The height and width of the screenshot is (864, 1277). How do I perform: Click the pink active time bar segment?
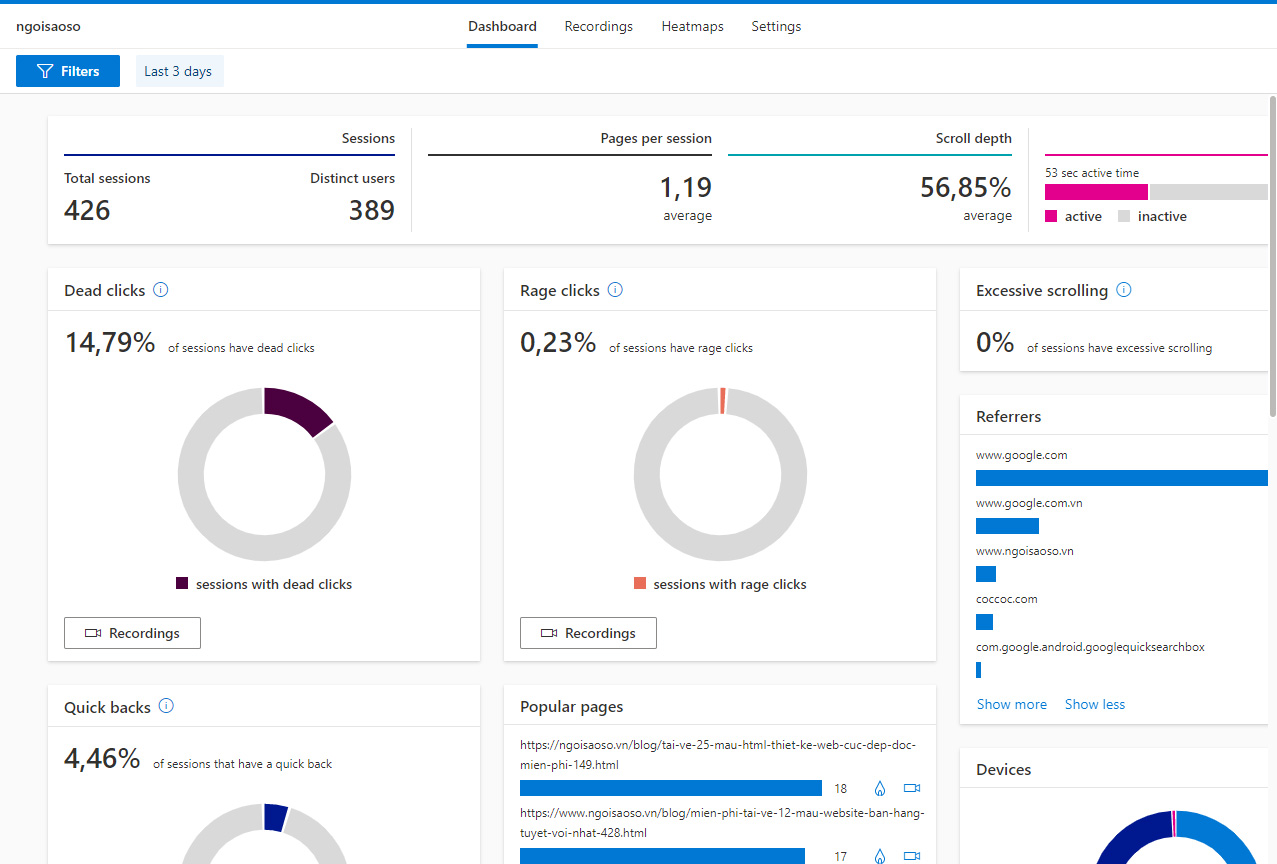pyautogui.click(x=1096, y=192)
